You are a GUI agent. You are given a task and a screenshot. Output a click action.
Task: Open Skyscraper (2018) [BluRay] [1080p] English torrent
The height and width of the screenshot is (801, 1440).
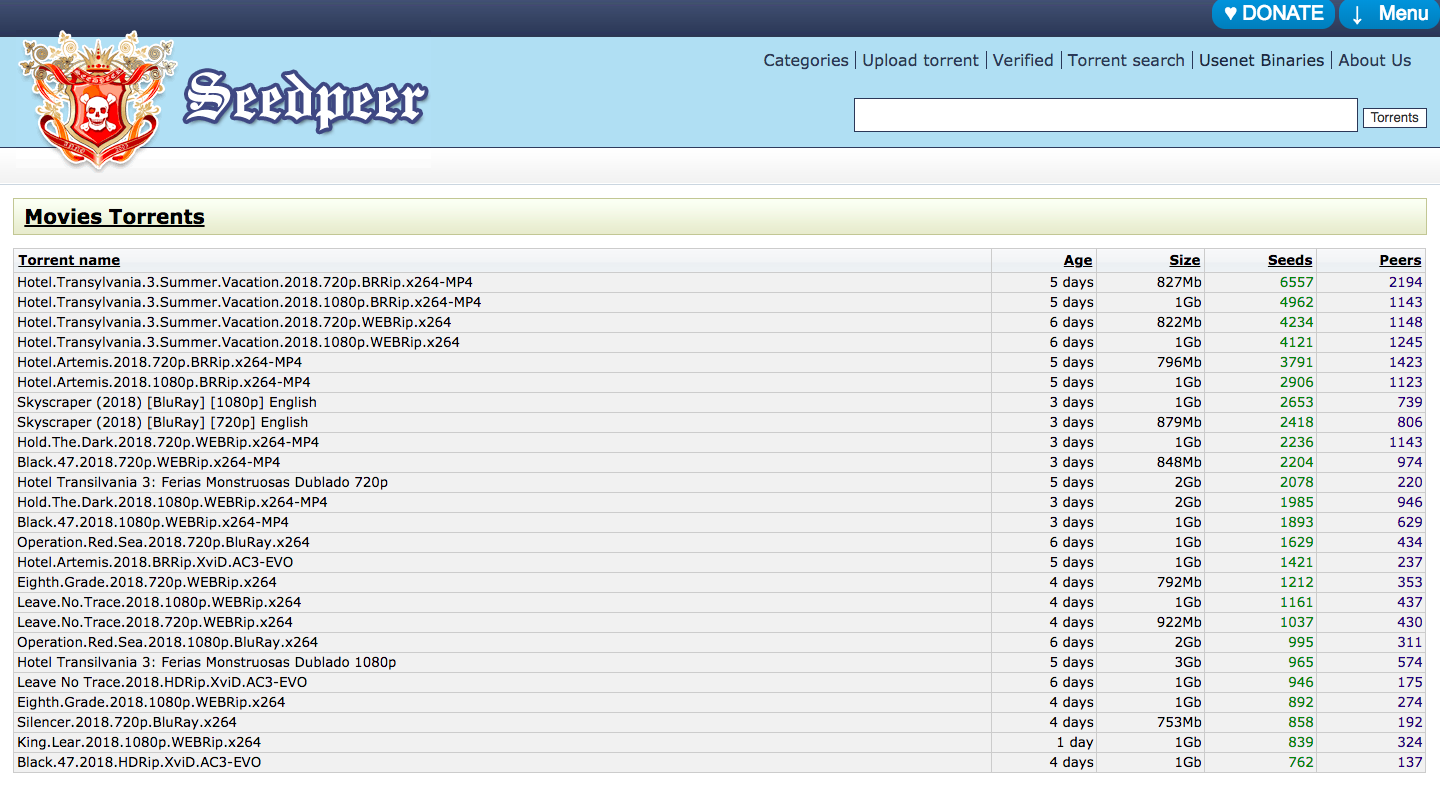click(x=167, y=402)
